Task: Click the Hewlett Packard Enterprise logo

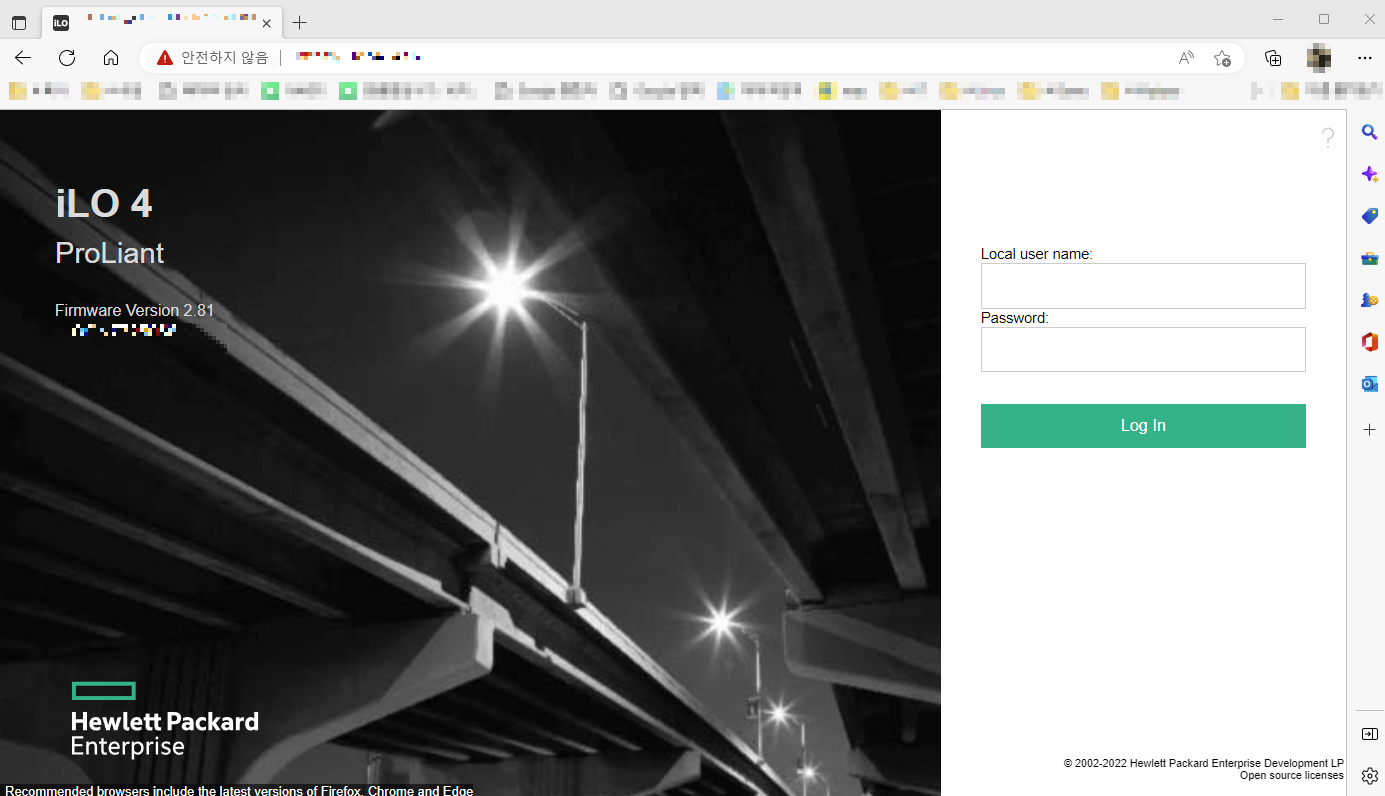Action: [165, 720]
